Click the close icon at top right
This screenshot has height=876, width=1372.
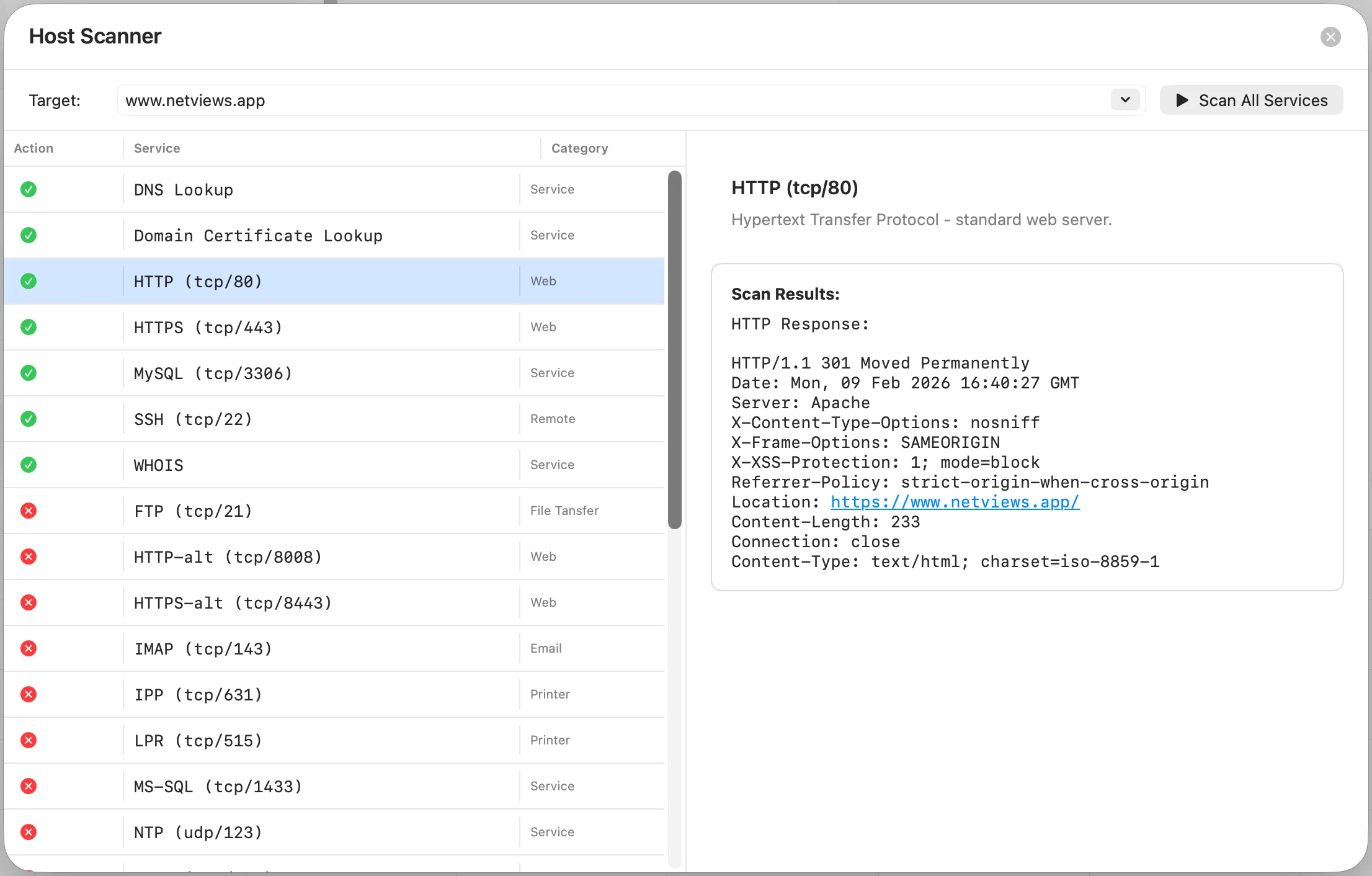(x=1330, y=37)
